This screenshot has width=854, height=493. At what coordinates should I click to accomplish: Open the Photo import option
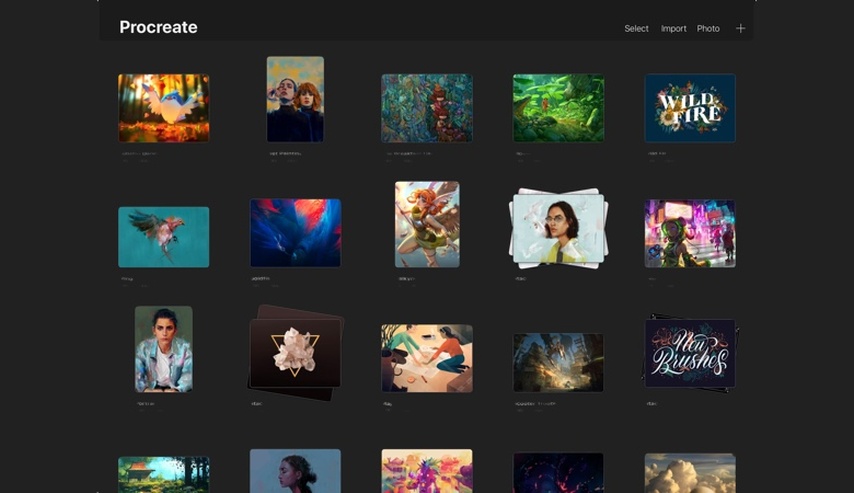point(708,28)
